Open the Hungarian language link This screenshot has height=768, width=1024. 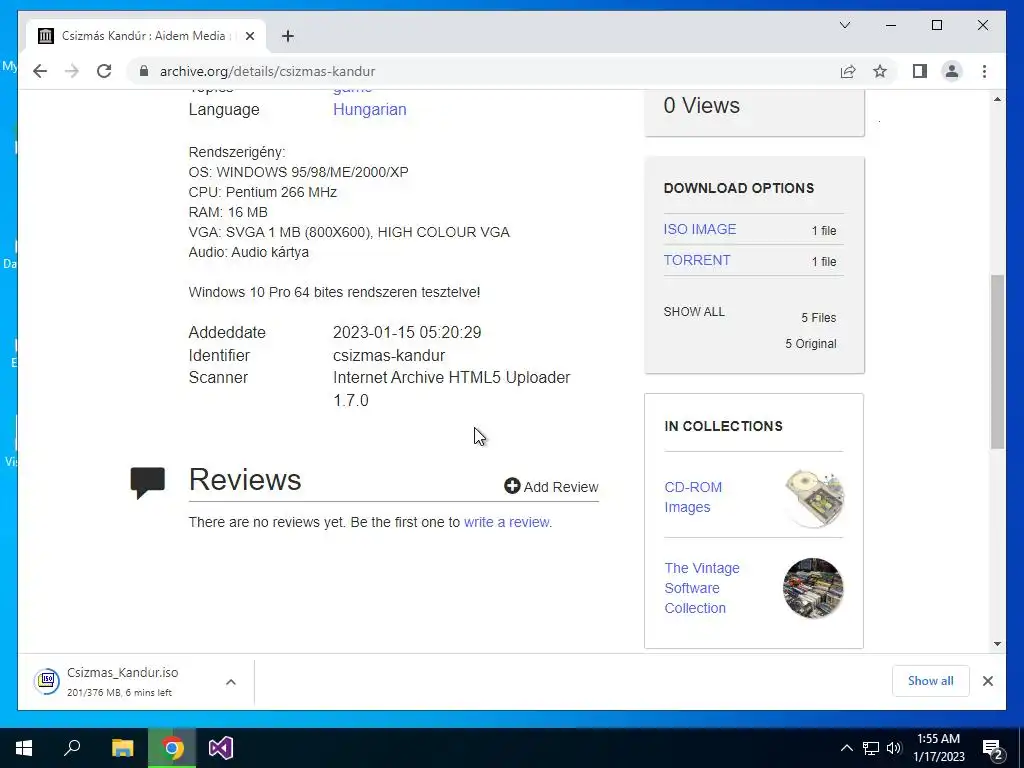coord(370,109)
